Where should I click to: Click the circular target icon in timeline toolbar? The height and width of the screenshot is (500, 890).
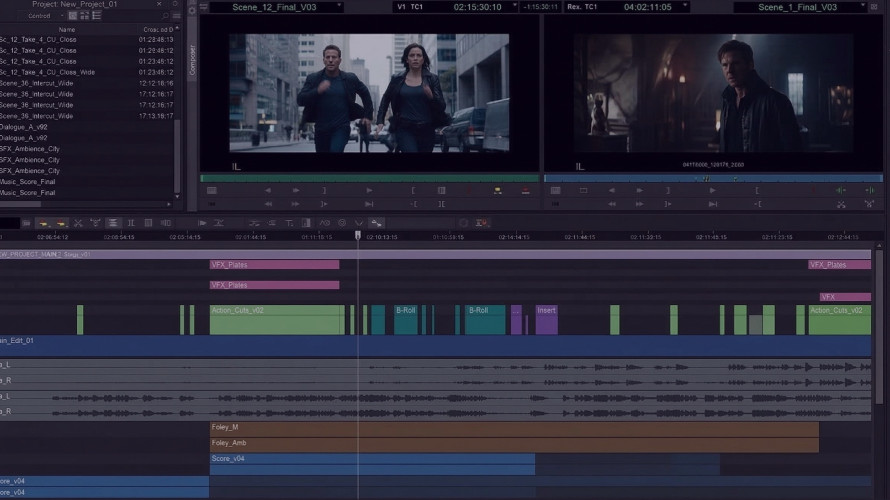(342, 223)
